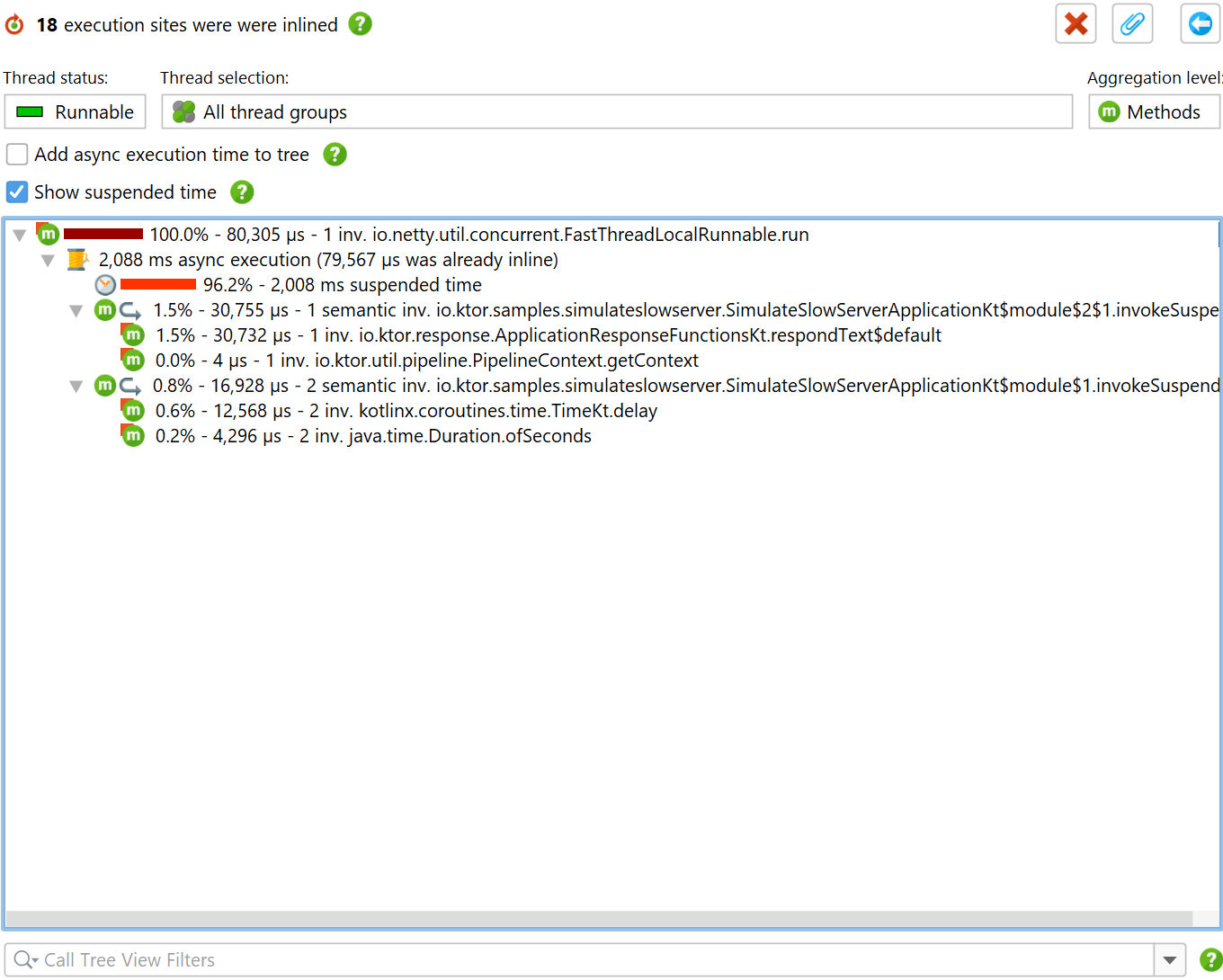Click the async execution thread spool icon
The height and width of the screenshot is (980, 1223).
coord(77,260)
